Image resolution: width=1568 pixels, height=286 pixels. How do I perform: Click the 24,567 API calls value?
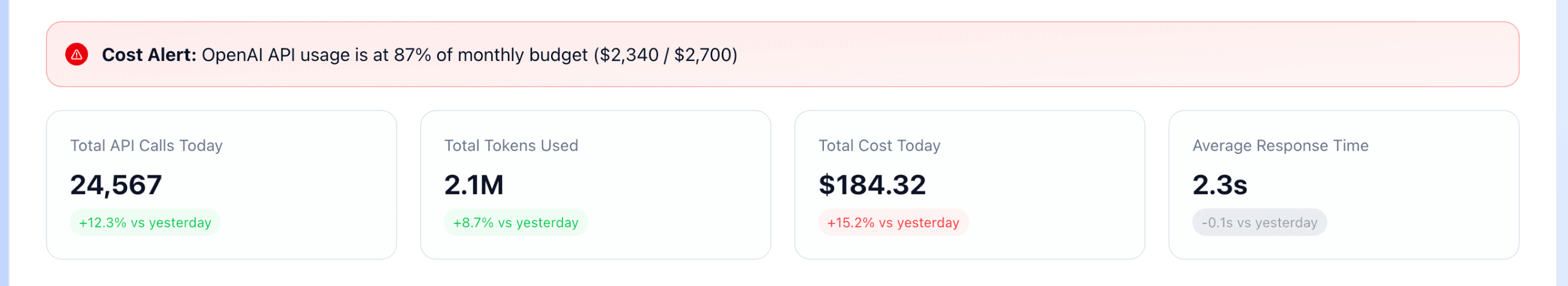click(116, 185)
